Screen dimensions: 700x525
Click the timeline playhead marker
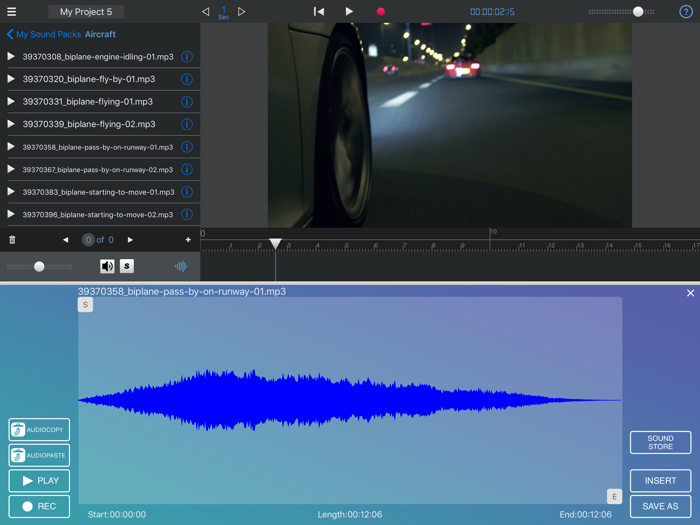tap(275, 244)
